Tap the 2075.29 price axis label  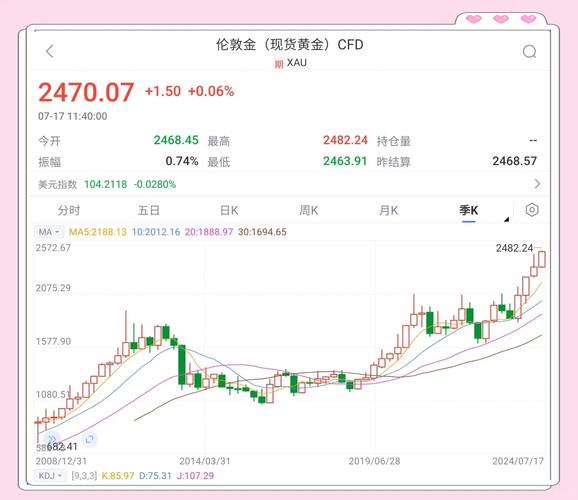click(x=53, y=288)
